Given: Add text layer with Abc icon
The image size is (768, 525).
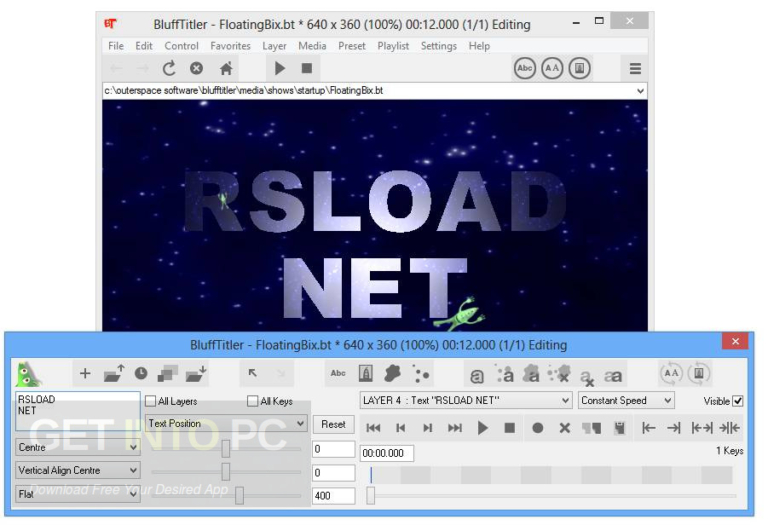Looking at the screenshot, I should click(x=338, y=373).
